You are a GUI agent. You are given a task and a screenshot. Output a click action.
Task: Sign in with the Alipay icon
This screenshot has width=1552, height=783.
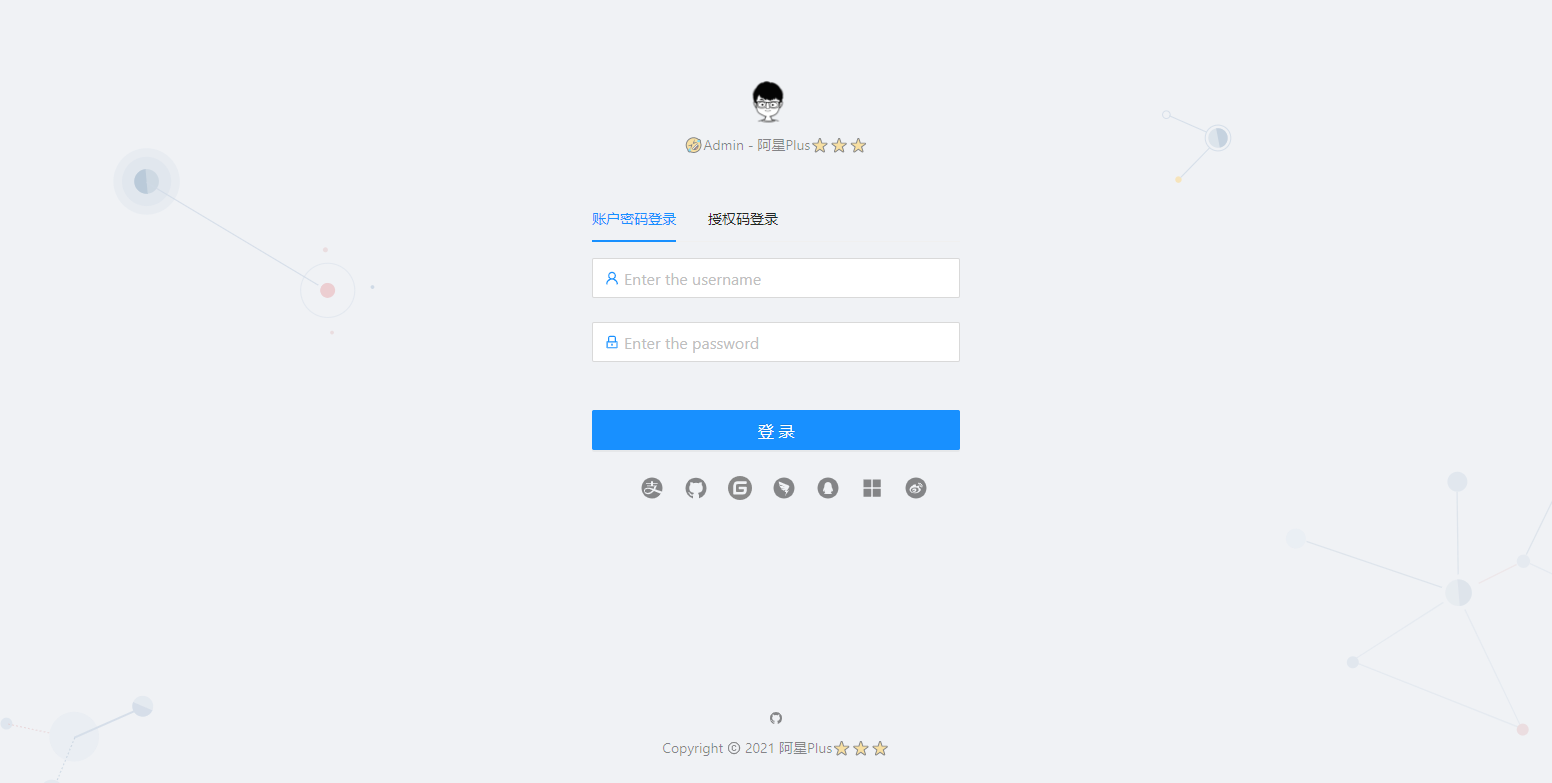652,488
